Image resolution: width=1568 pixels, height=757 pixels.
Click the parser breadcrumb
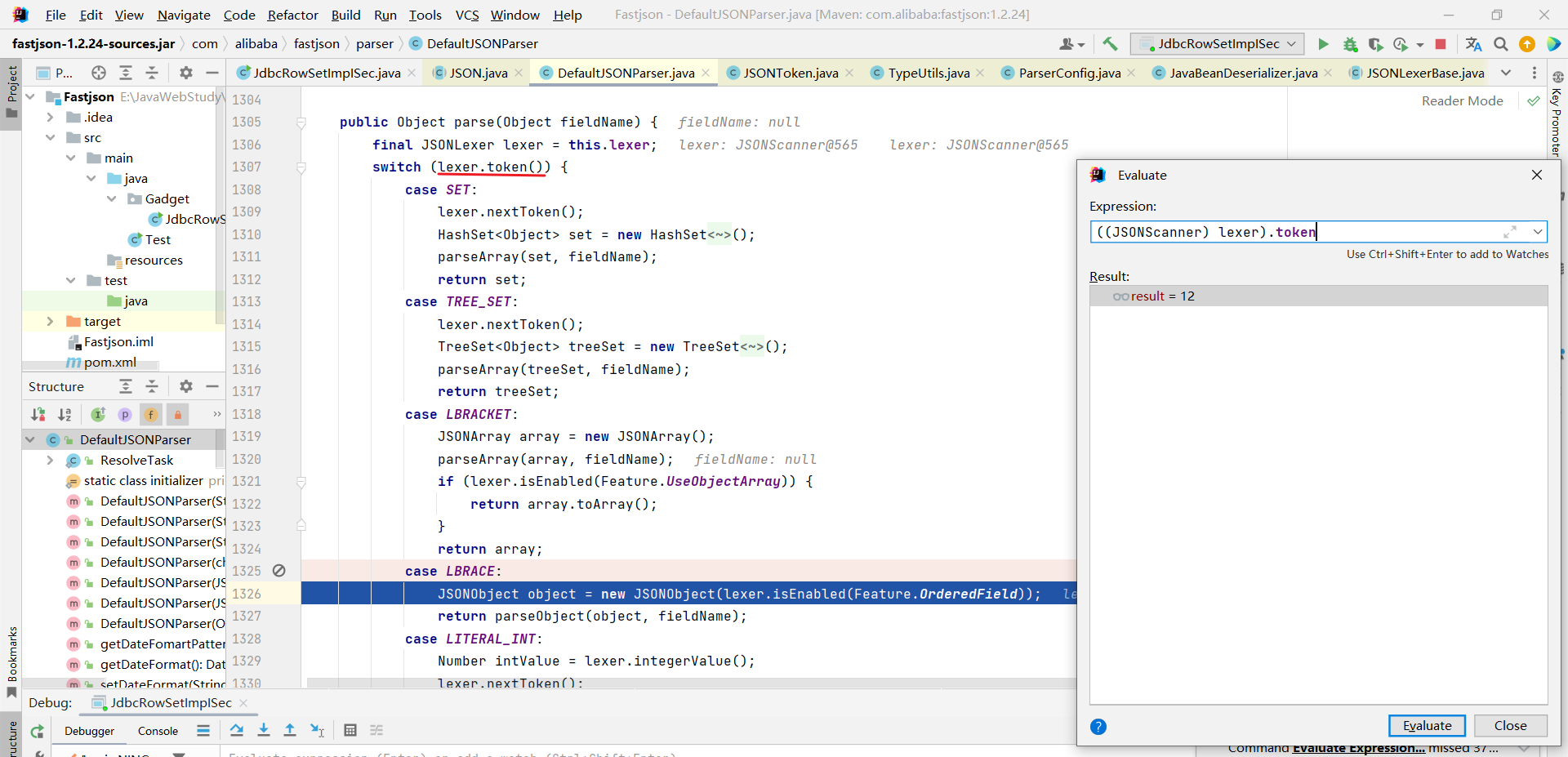[374, 43]
